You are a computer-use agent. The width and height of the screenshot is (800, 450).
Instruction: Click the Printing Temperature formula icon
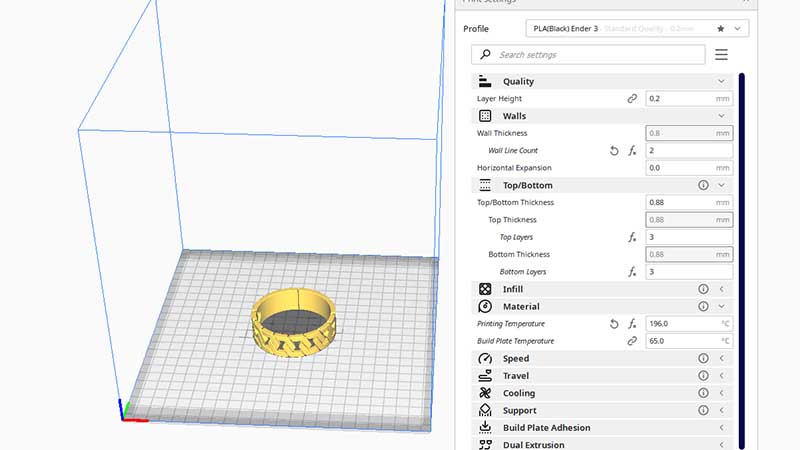pos(632,324)
